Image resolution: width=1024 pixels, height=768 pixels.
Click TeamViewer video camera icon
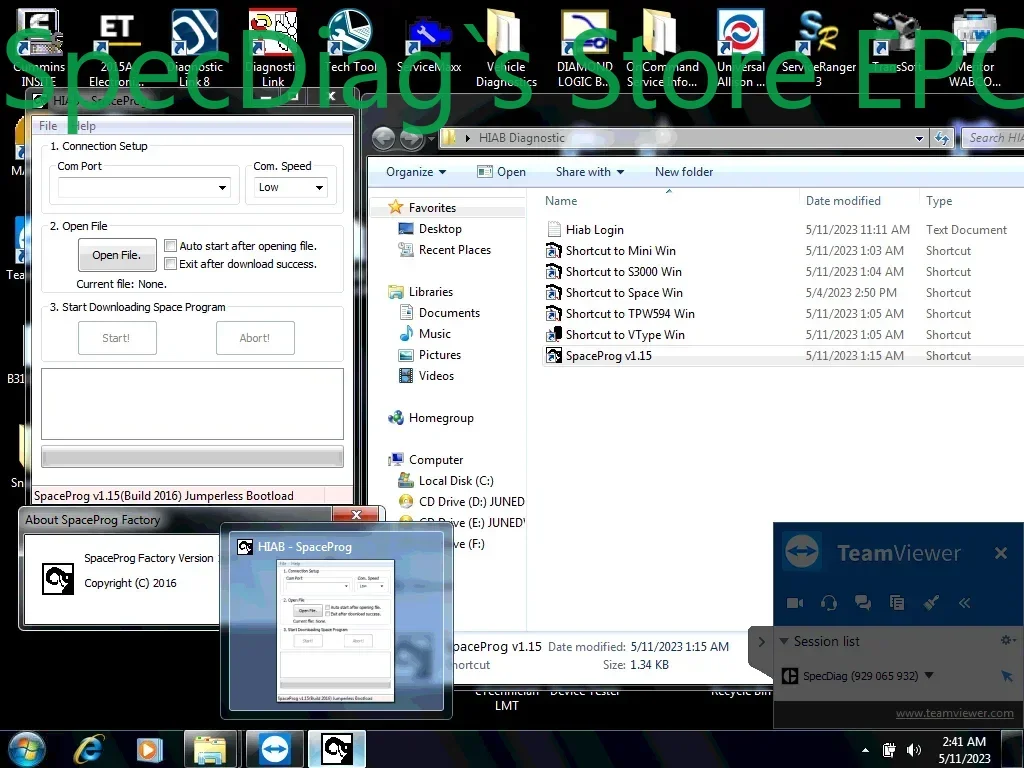(795, 603)
